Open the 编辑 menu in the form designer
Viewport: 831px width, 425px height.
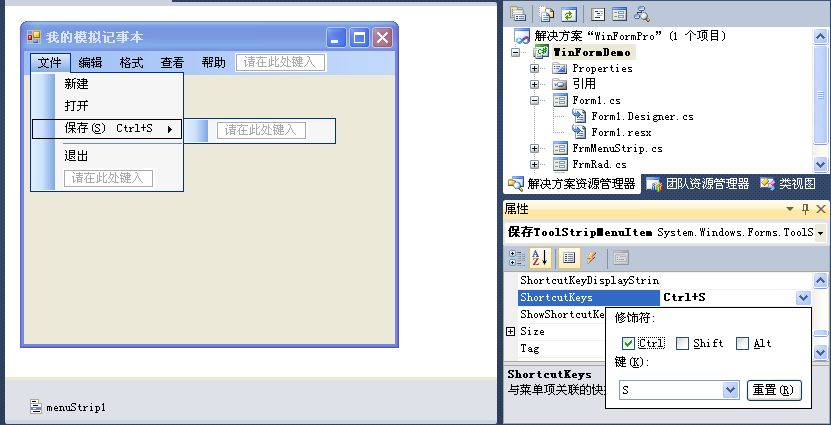pyautogui.click(x=90, y=62)
